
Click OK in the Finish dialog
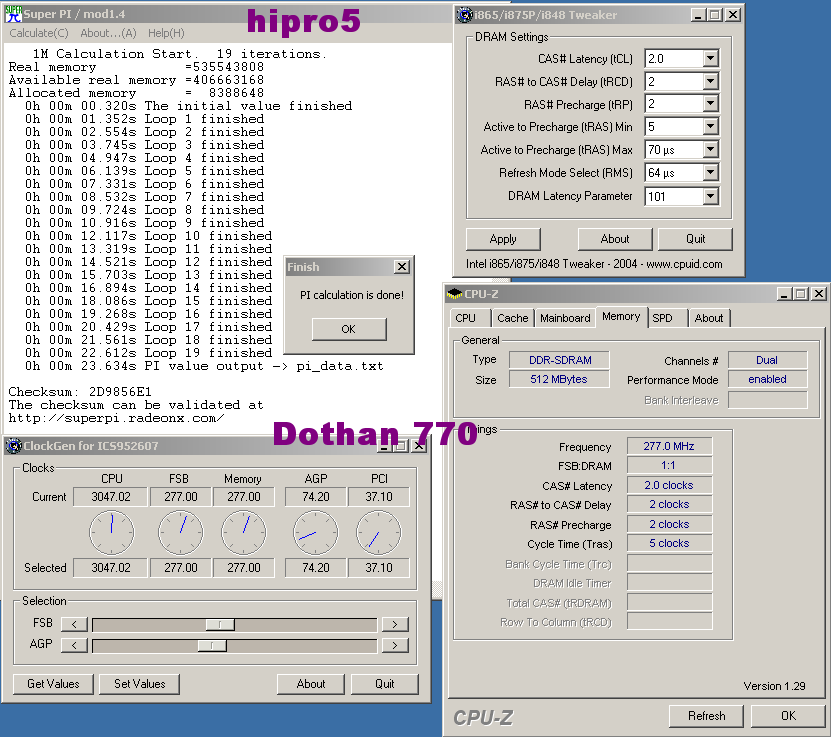349,329
